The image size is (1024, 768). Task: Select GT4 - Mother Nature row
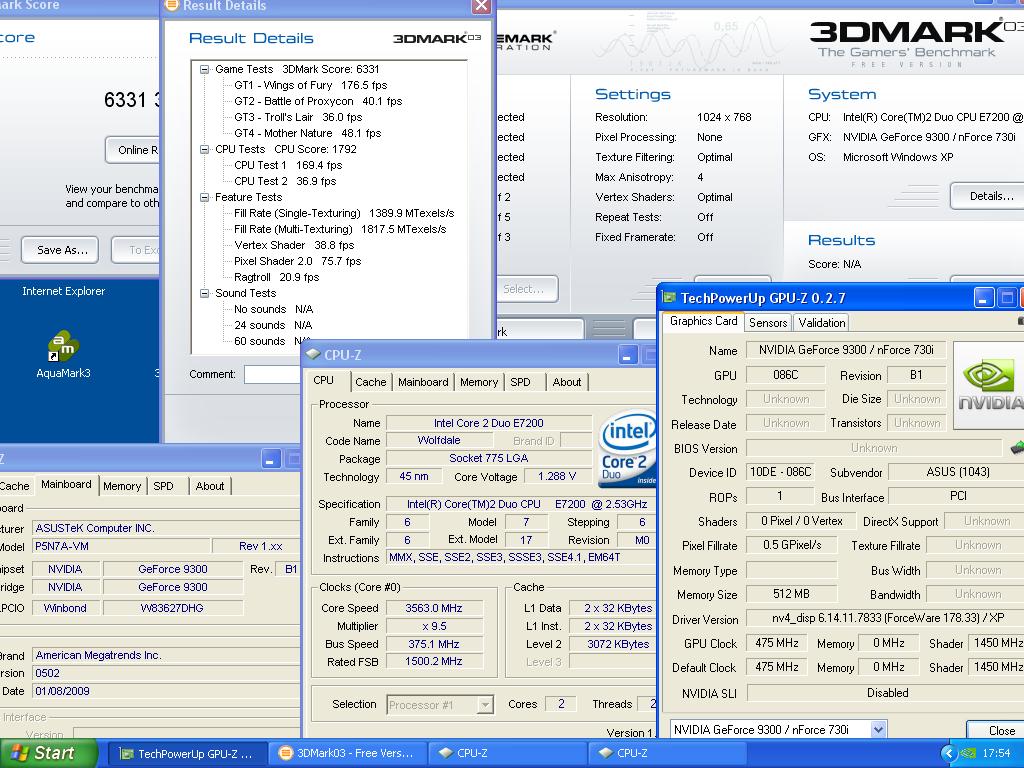pos(308,133)
